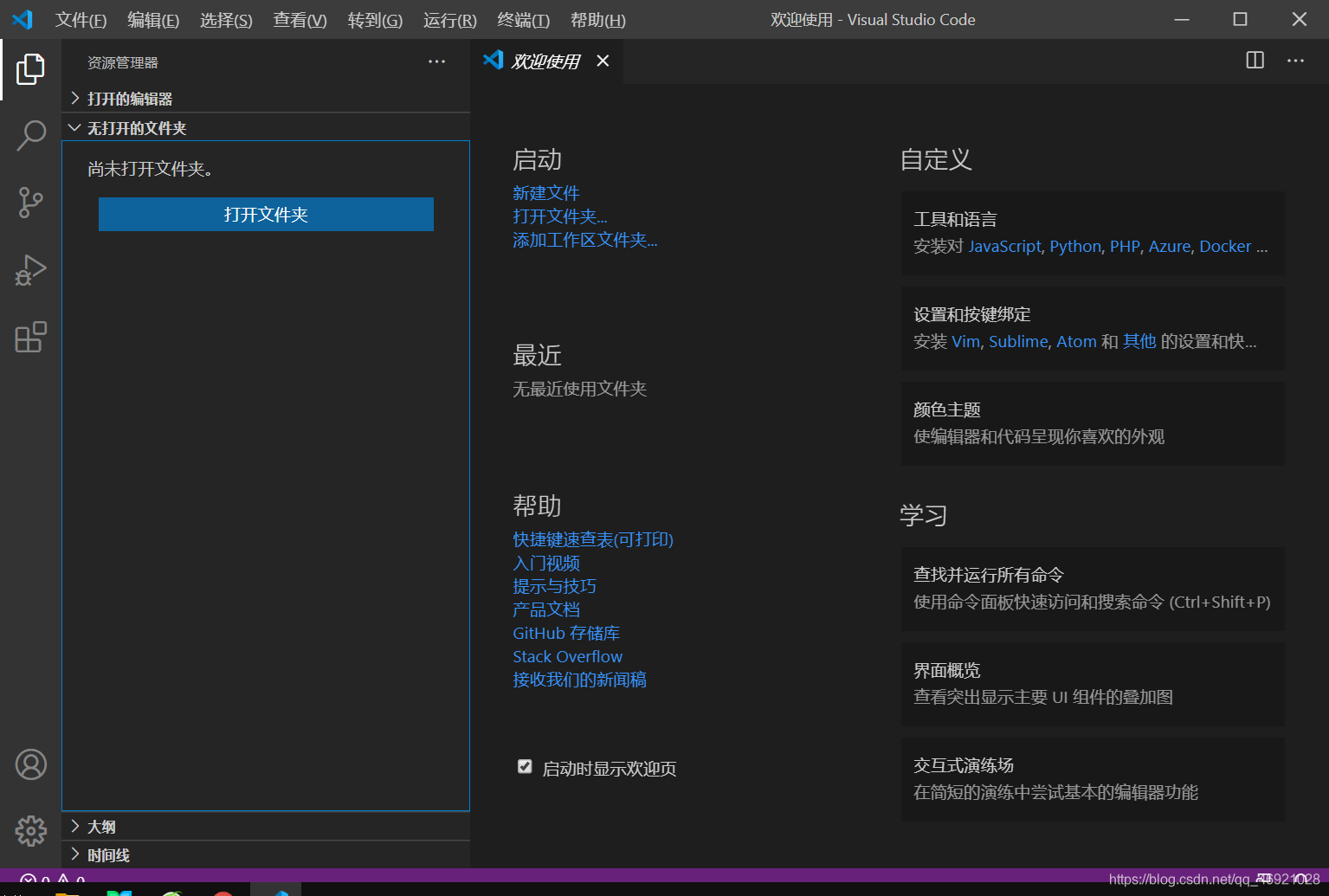Open the 查找并运行所有命令 card
The image size is (1329, 896).
tap(1093, 589)
